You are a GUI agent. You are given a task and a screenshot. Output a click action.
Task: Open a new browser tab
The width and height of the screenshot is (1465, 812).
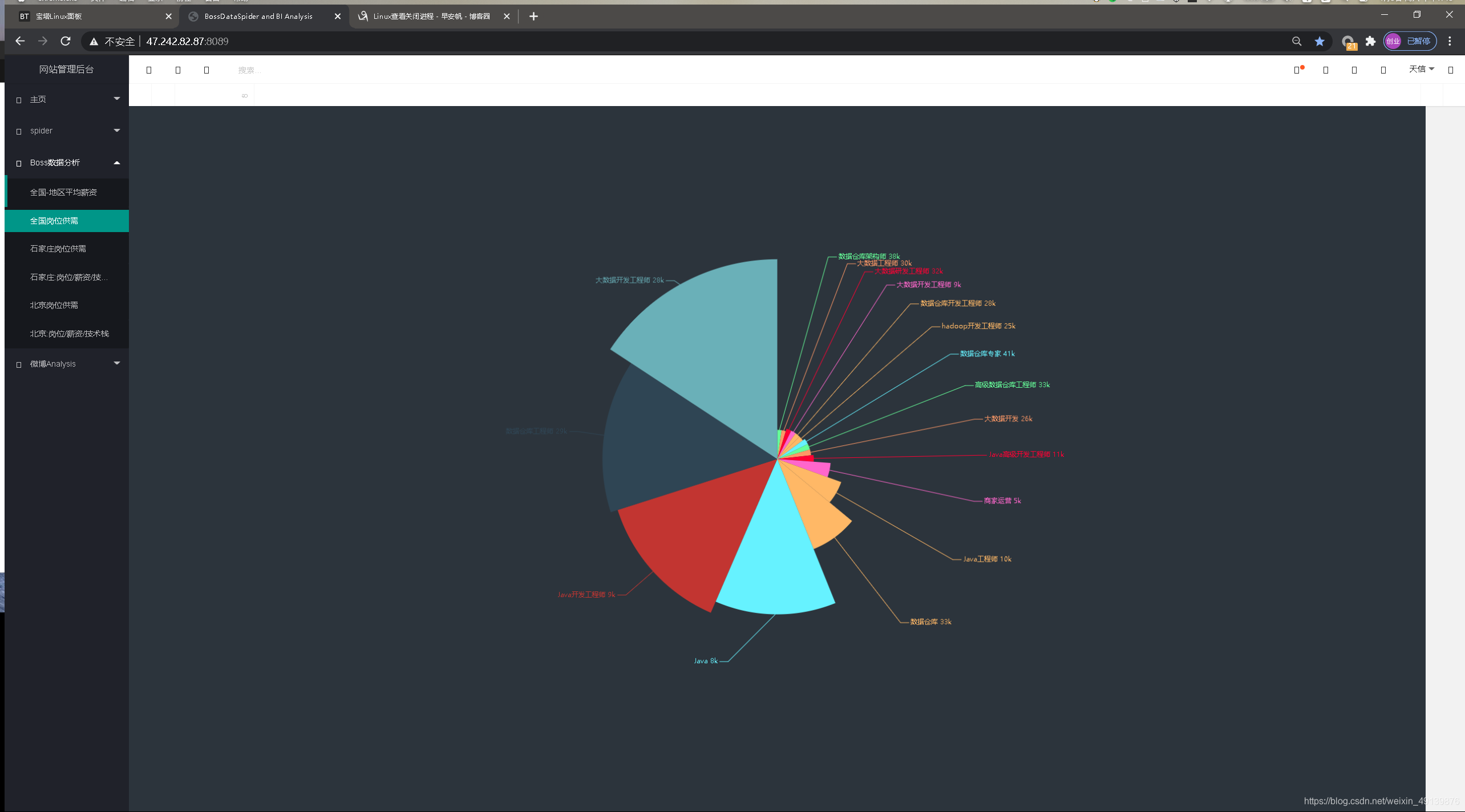533,17
